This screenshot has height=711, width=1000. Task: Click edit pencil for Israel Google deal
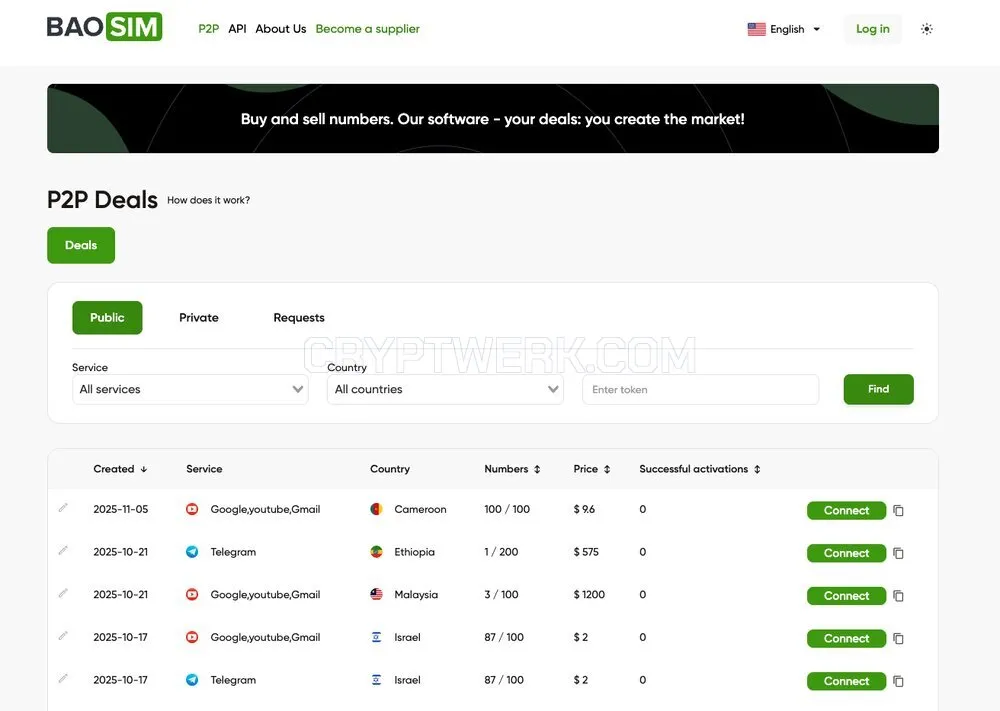(63, 636)
